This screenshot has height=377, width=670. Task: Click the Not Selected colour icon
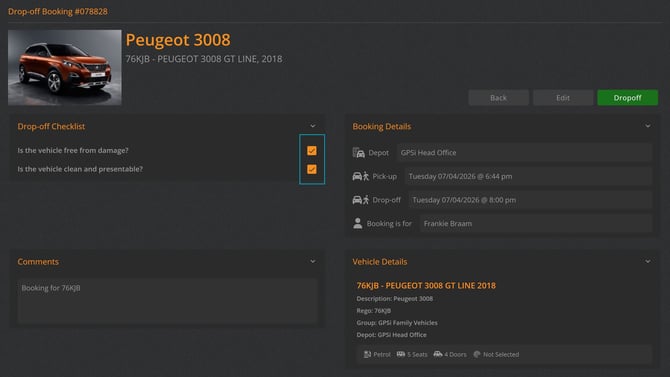(x=477, y=354)
